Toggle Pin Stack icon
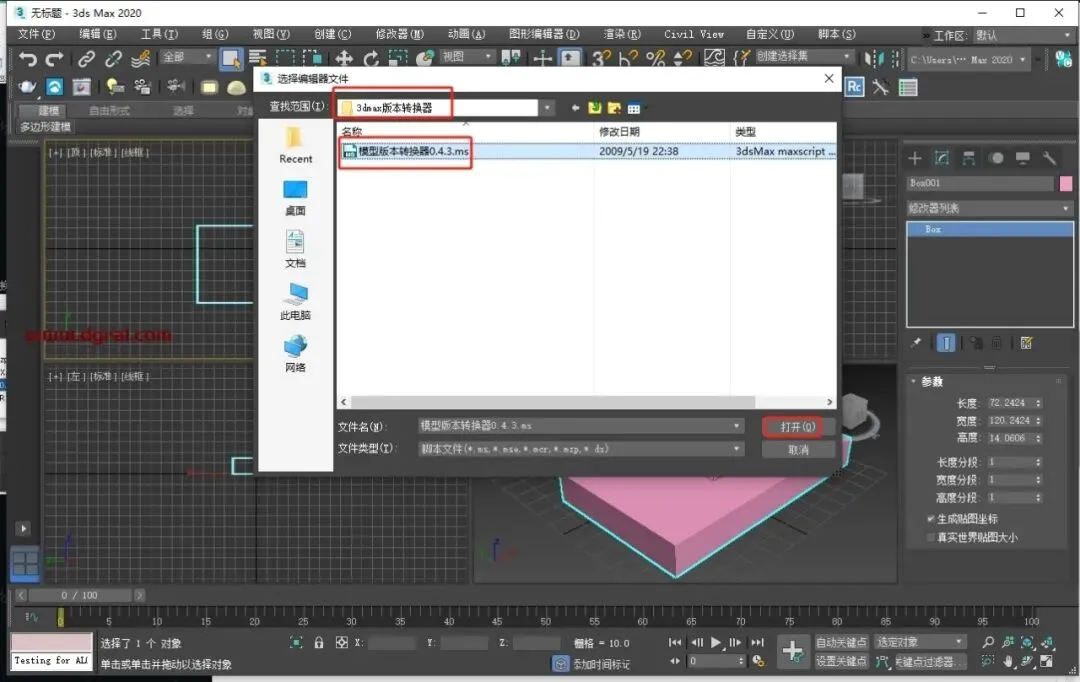The width and height of the screenshot is (1080, 682). [915, 343]
